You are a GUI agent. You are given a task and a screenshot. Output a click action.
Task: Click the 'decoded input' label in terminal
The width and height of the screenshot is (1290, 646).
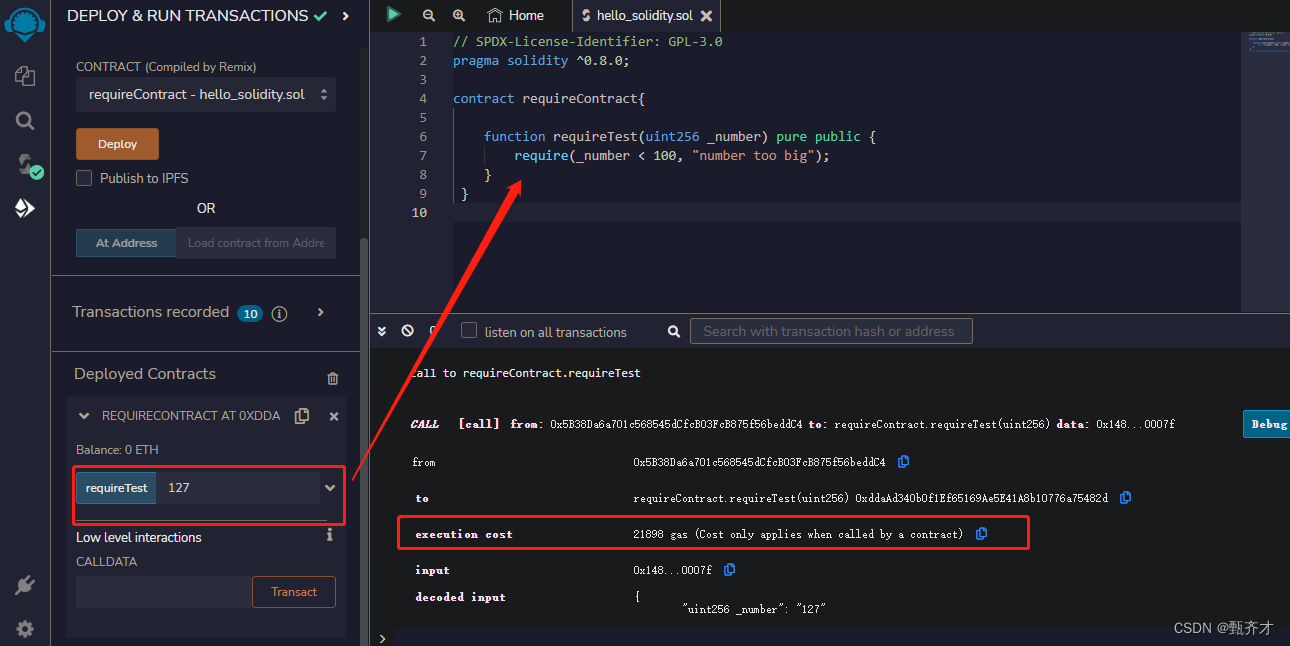click(x=460, y=597)
